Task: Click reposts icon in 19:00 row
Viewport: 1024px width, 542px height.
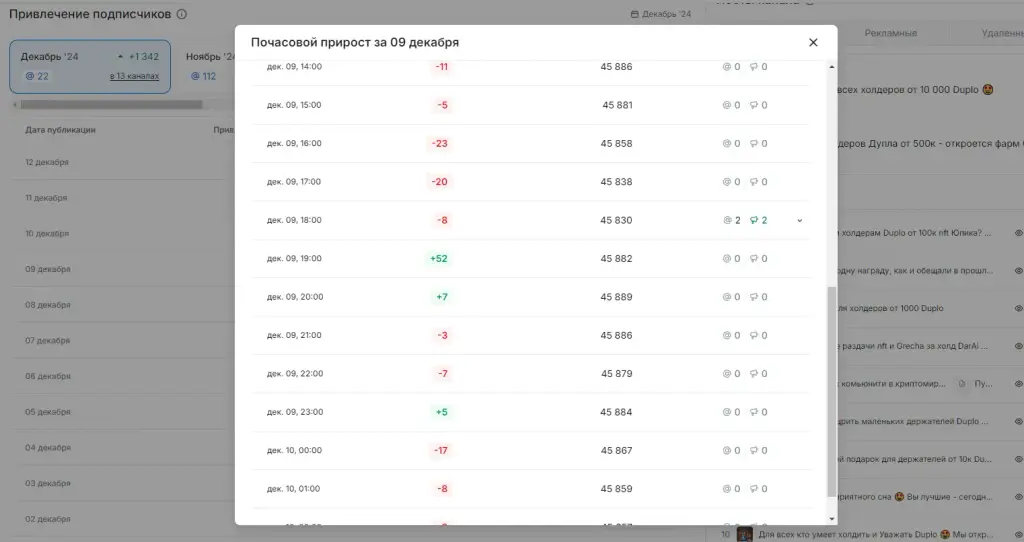Action: (x=754, y=259)
